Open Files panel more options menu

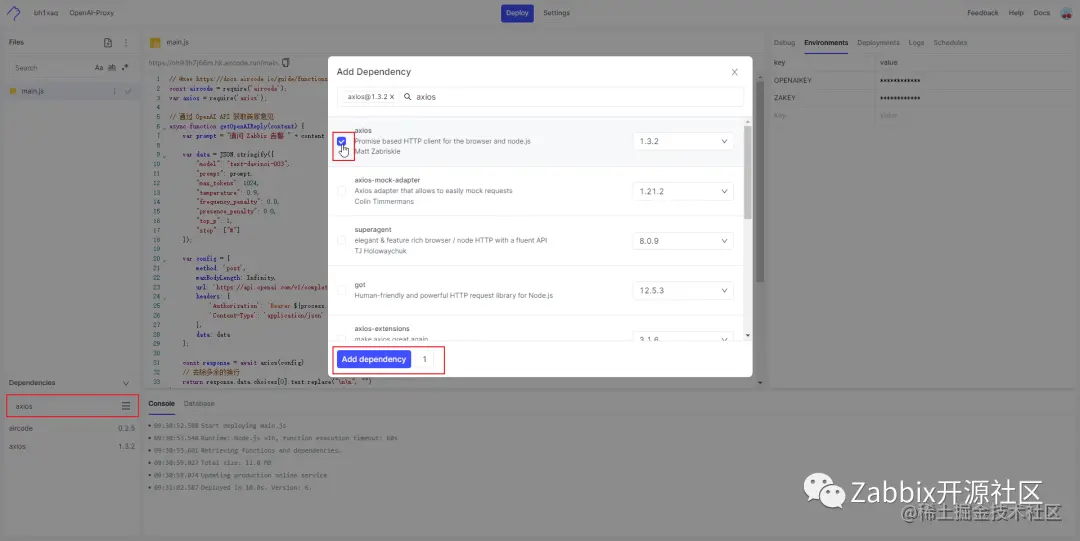[126, 43]
